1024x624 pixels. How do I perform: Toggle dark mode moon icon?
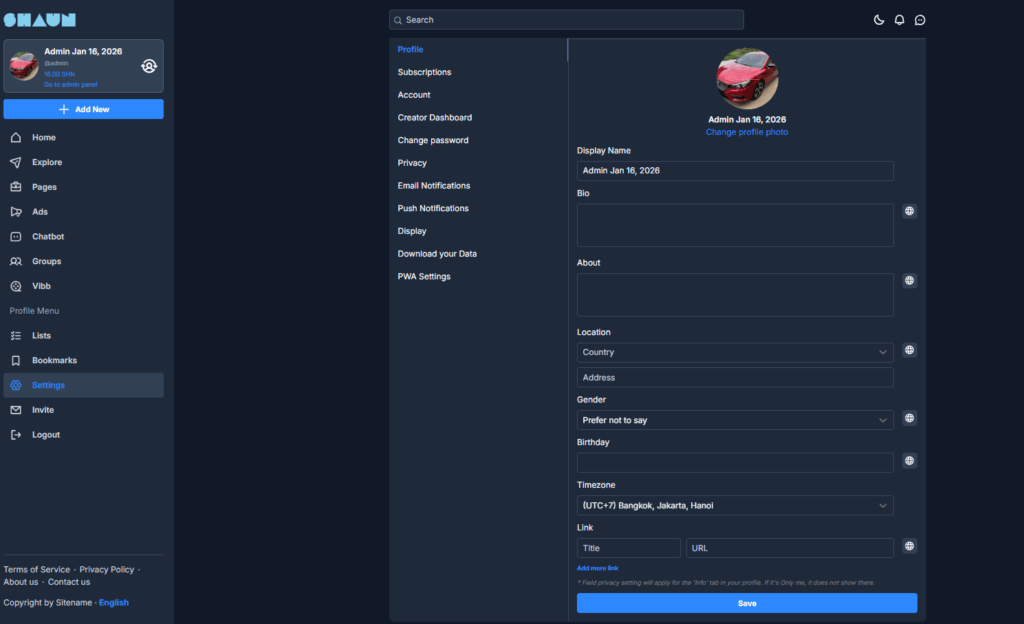pyautogui.click(x=879, y=20)
